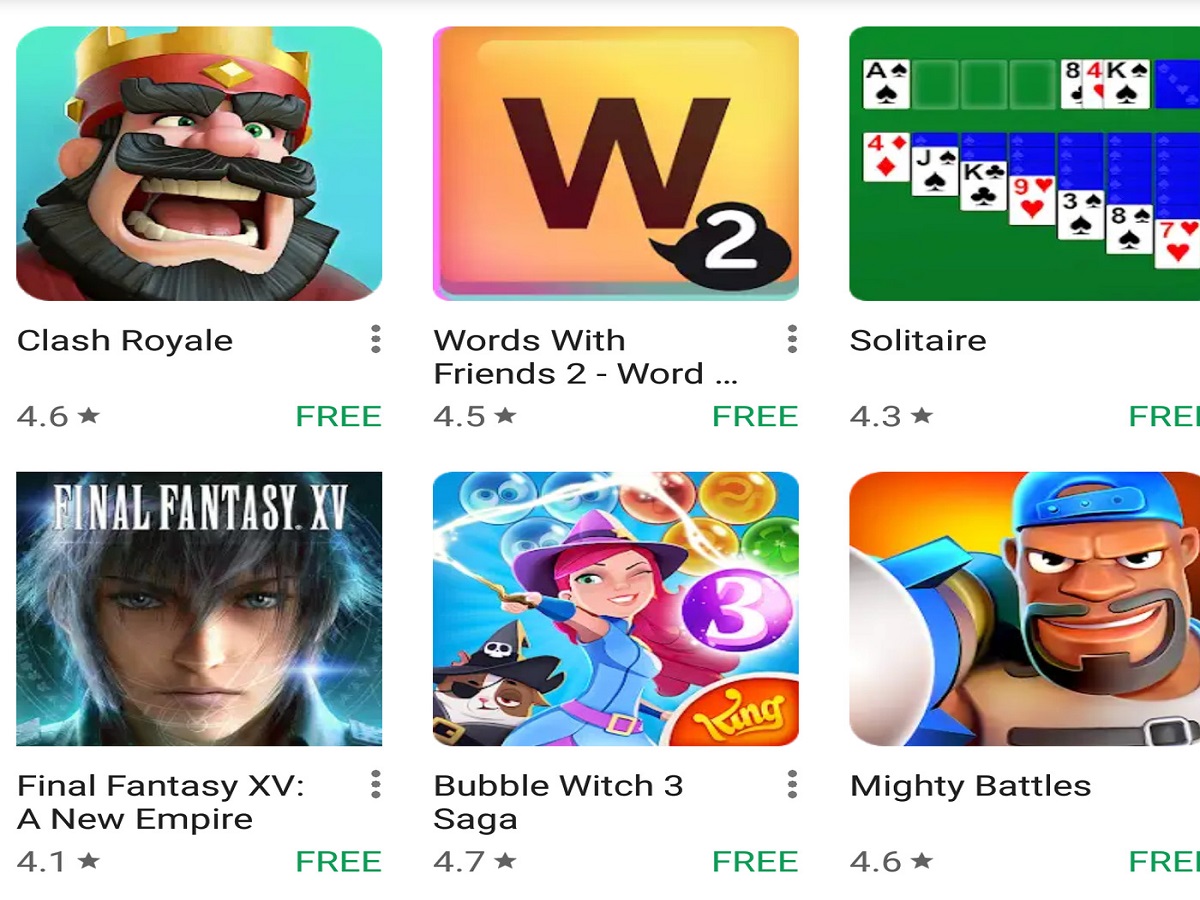Click the Final Fantasy XV: A New Empire title
The height and width of the screenshot is (900, 1200).
161,802
